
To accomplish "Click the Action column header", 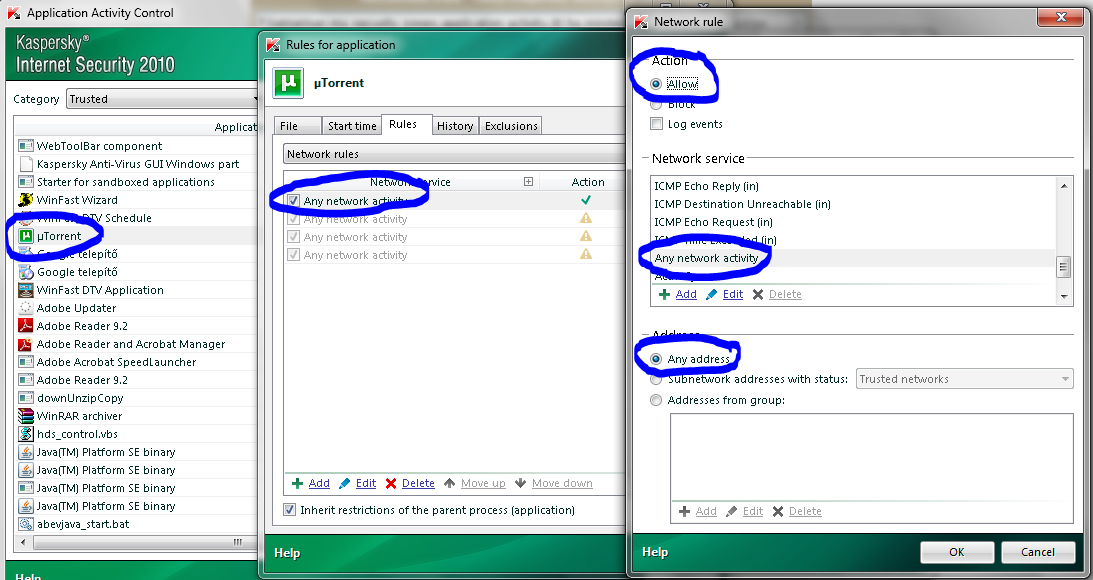I will pos(588,182).
